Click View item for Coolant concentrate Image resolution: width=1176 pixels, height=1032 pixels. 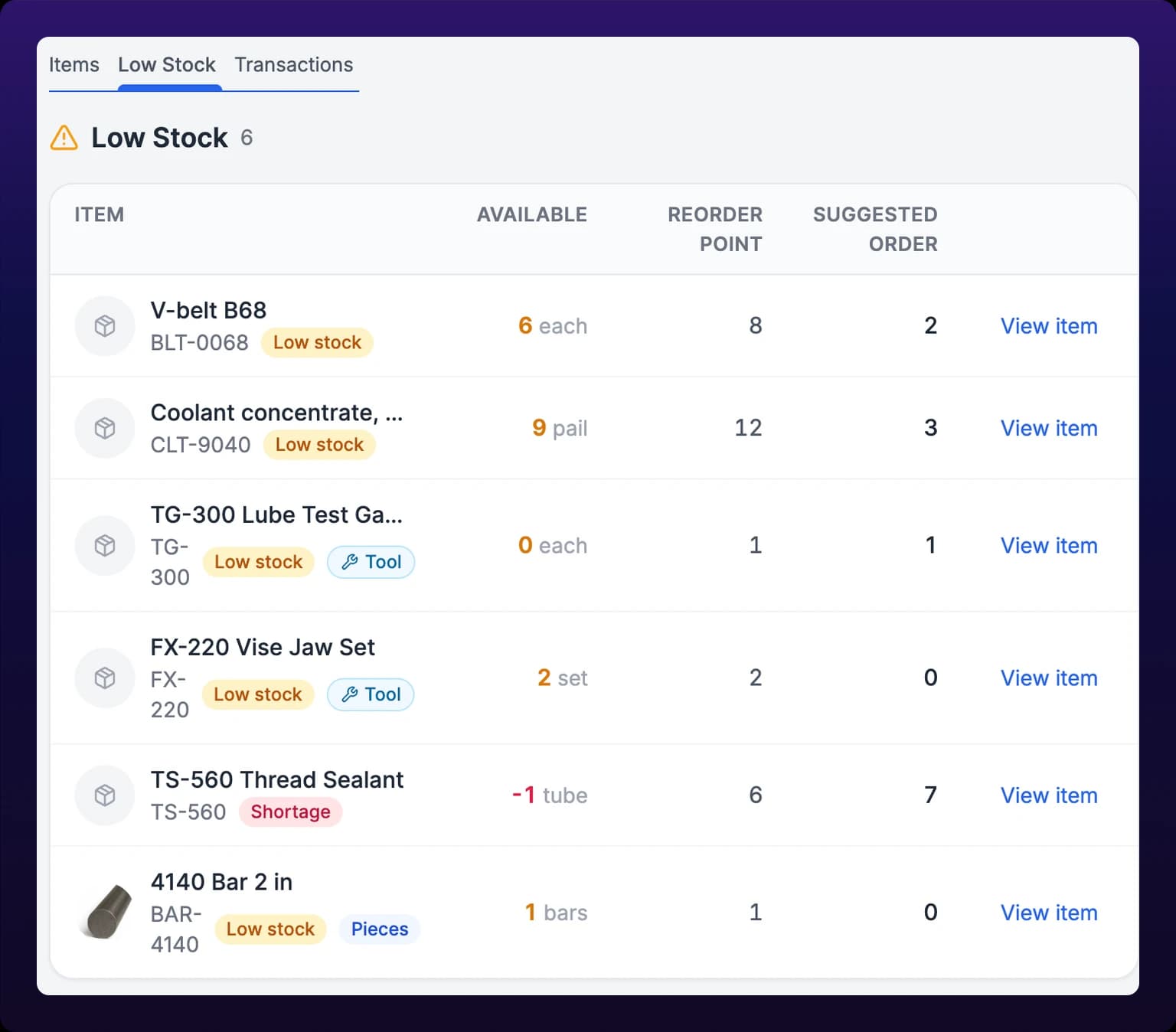coord(1049,428)
